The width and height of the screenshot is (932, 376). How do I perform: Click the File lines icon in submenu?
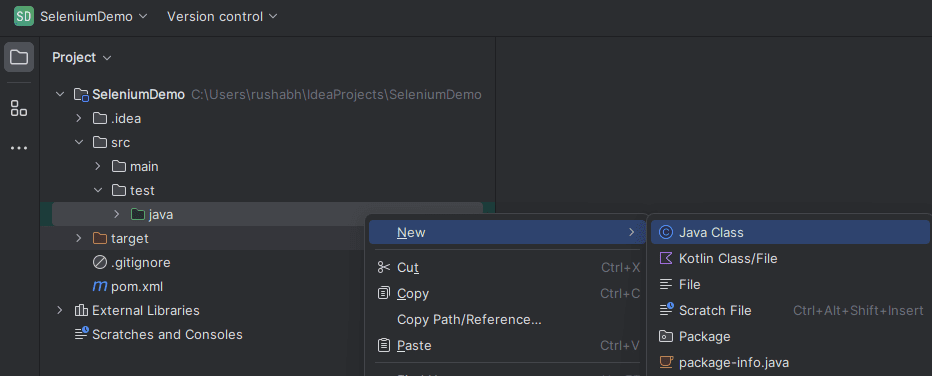pyautogui.click(x=666, y=285)
